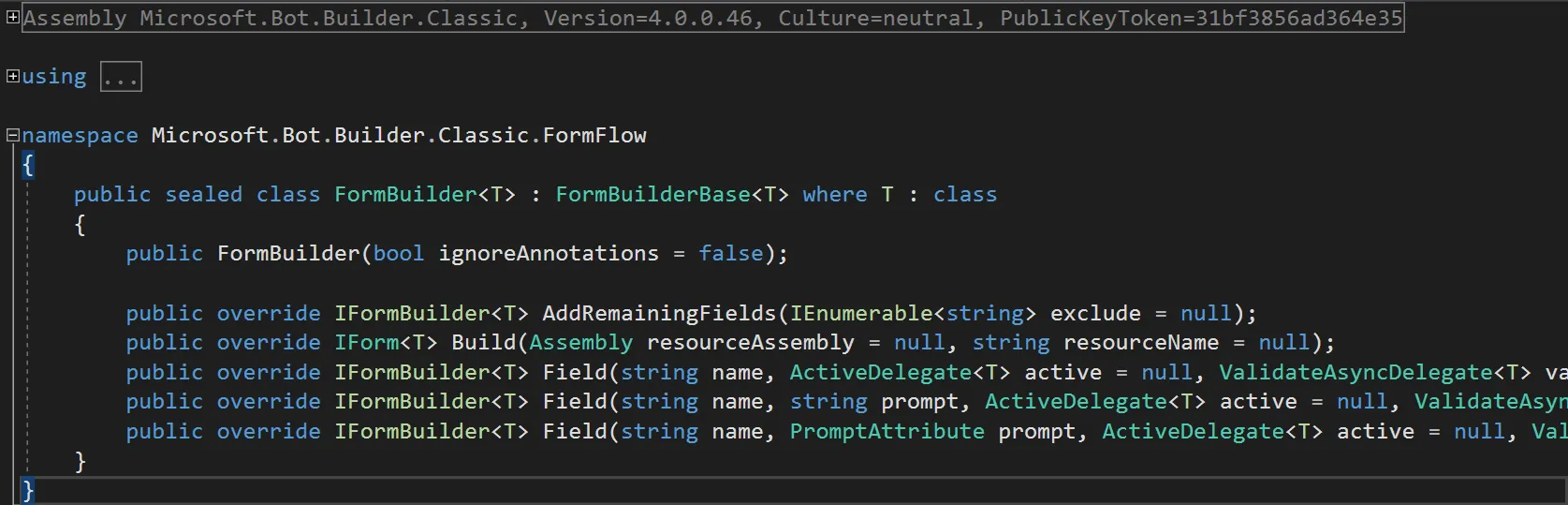Click the Assembly metadata line text

pos(712,18)
